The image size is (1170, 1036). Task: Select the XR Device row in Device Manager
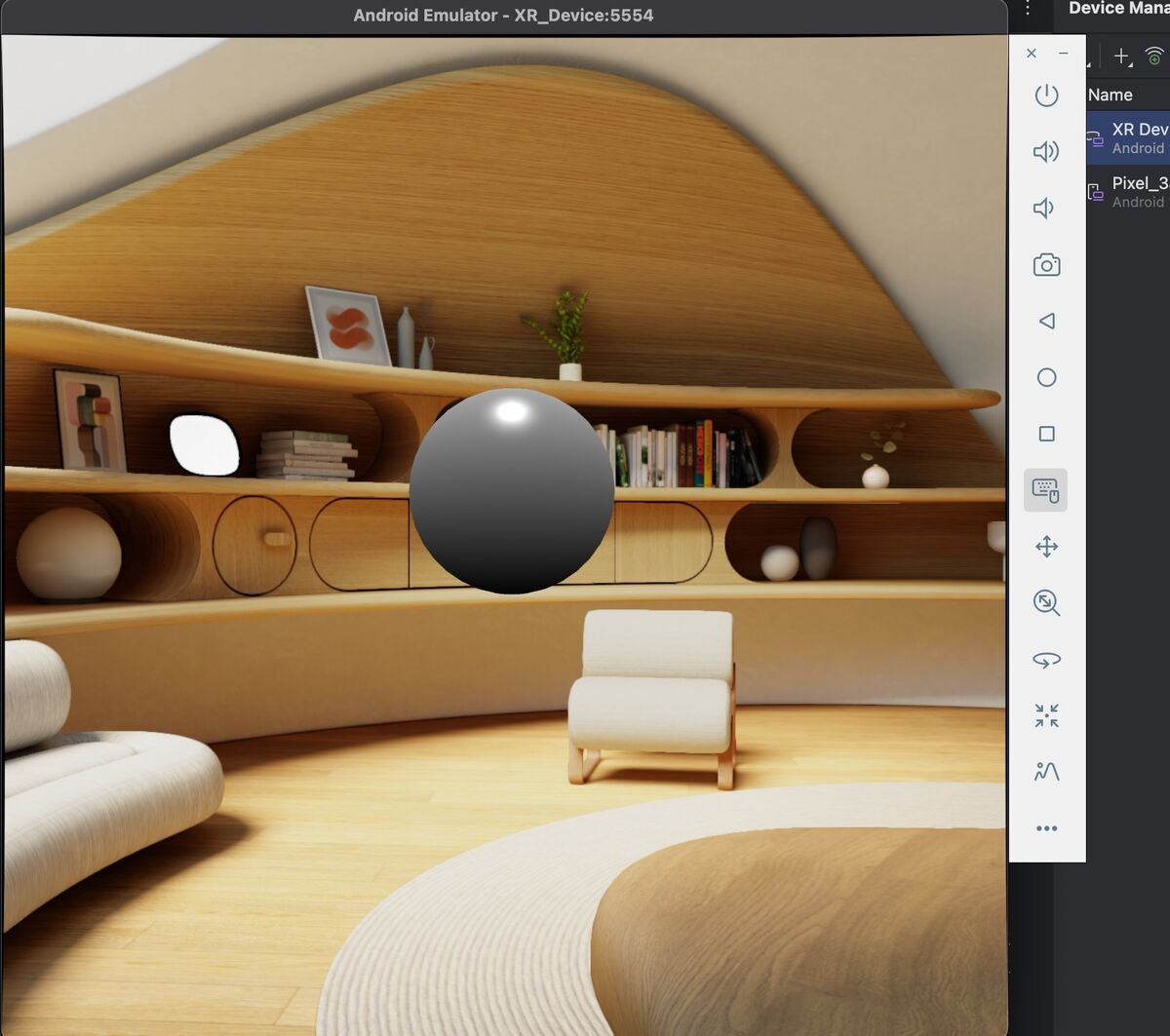(1128, 137)
